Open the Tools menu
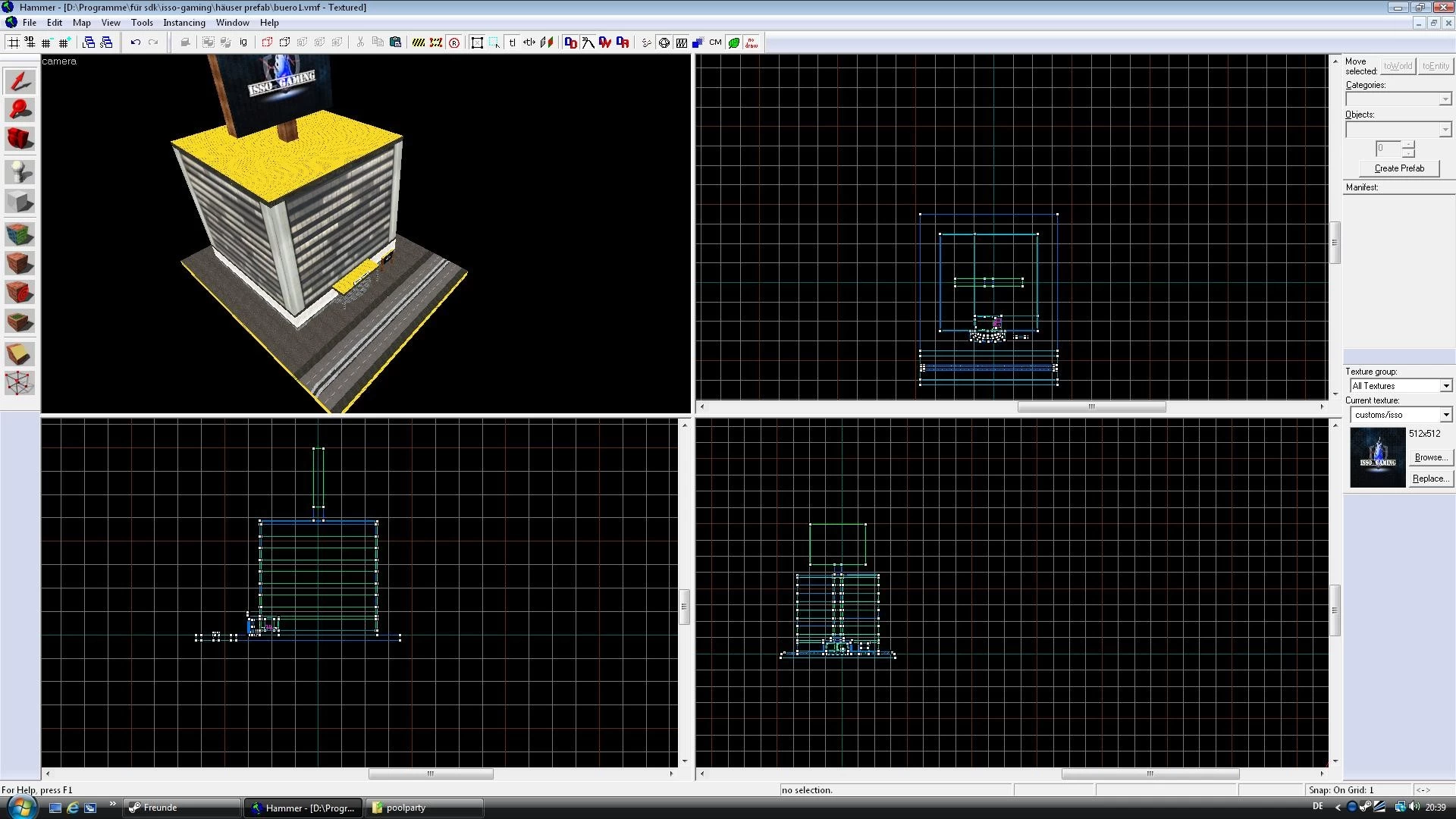Image resolution: width=1456 pixels, height=819 pixels. click(x=142, y=23)
